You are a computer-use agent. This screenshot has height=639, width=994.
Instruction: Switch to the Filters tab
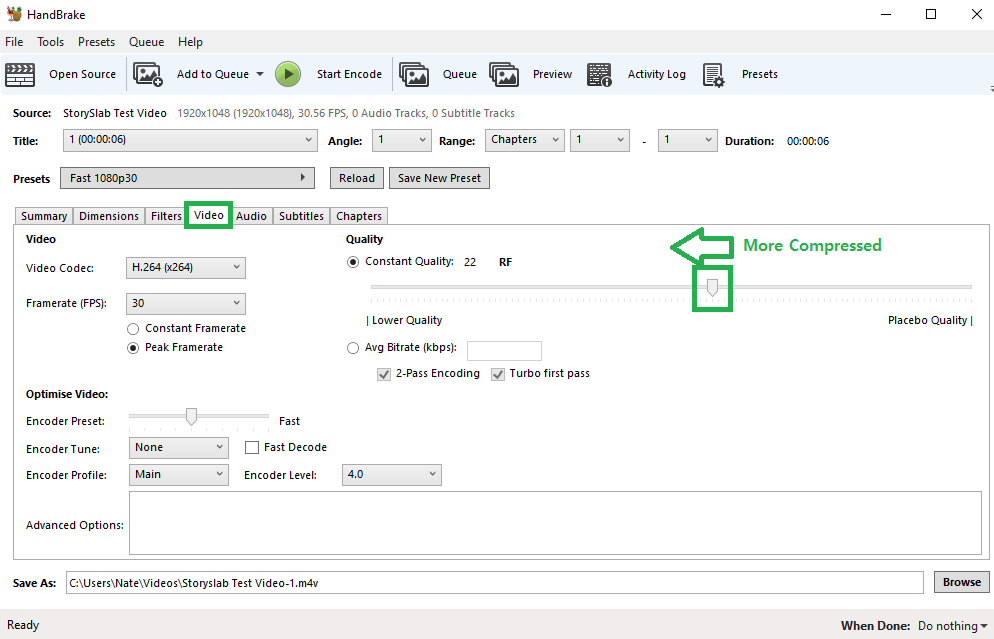(x=166, y=216)
